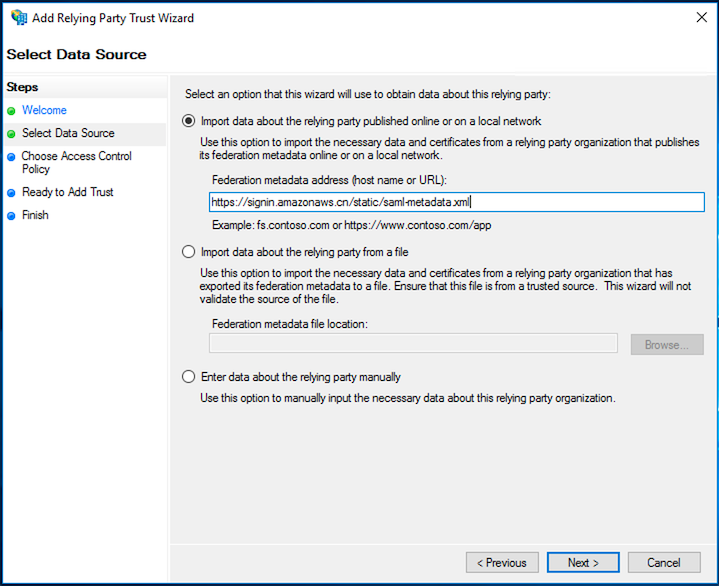
Task: Go to Select Data Source step
Action: [x=68, y=133]
